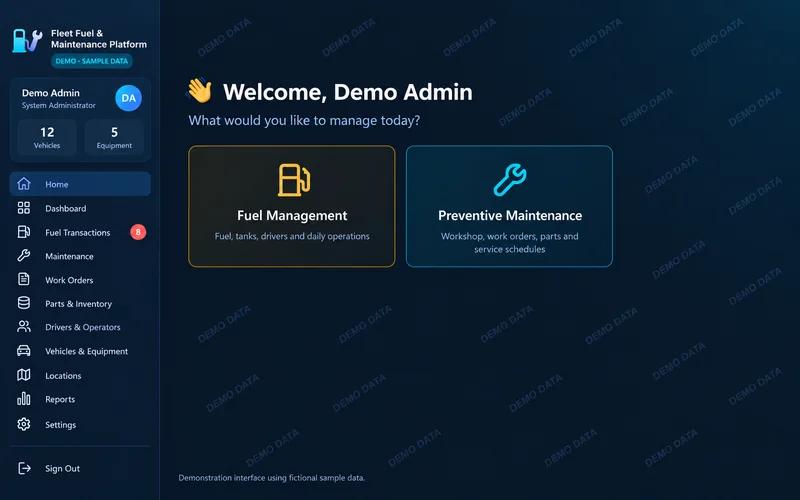
Task: Click 'Fuel, tanks, drivers and daily operations' text
Action: pos(292,236)
